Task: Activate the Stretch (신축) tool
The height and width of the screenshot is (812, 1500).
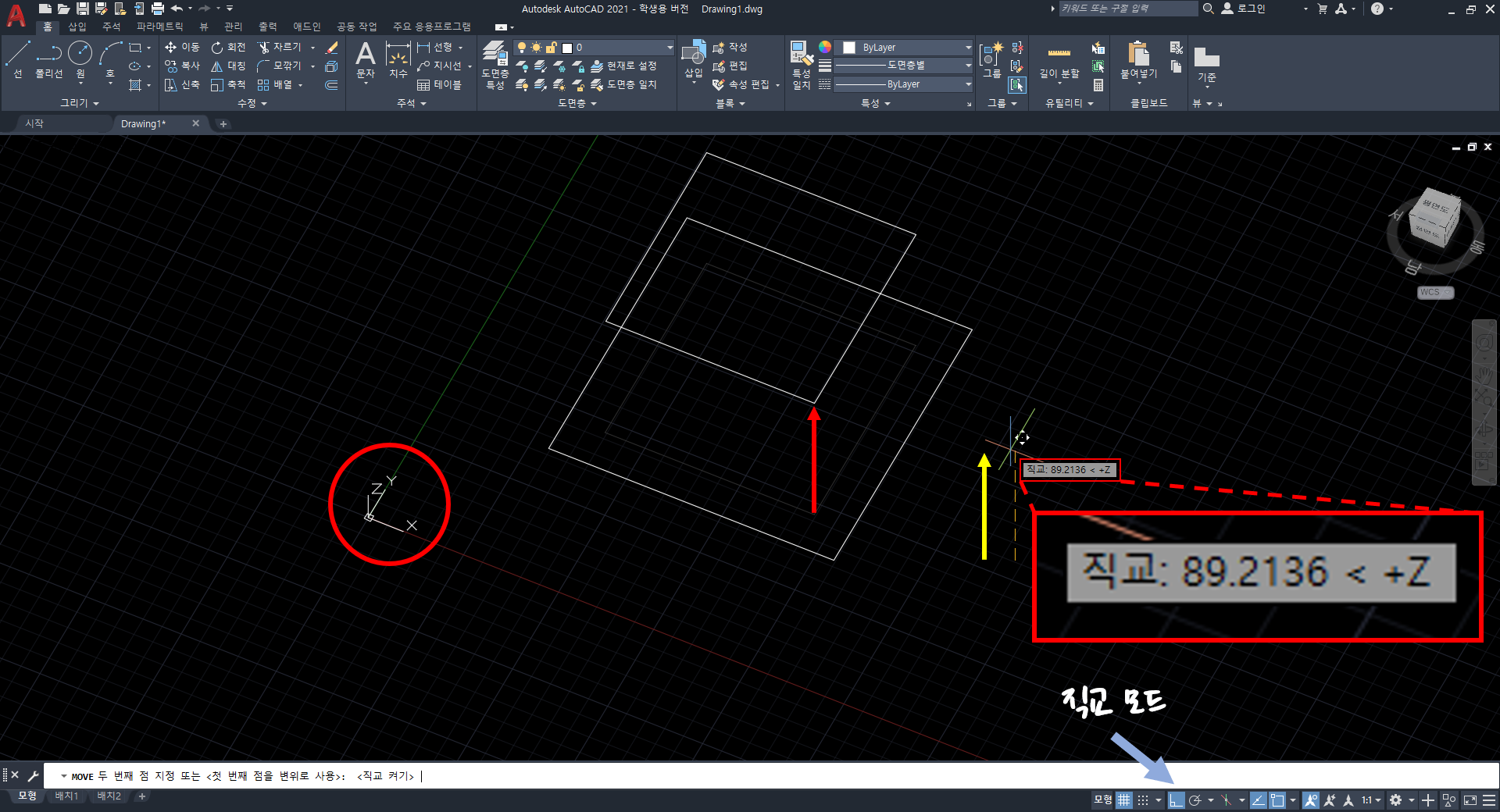Action: [182, 84]
